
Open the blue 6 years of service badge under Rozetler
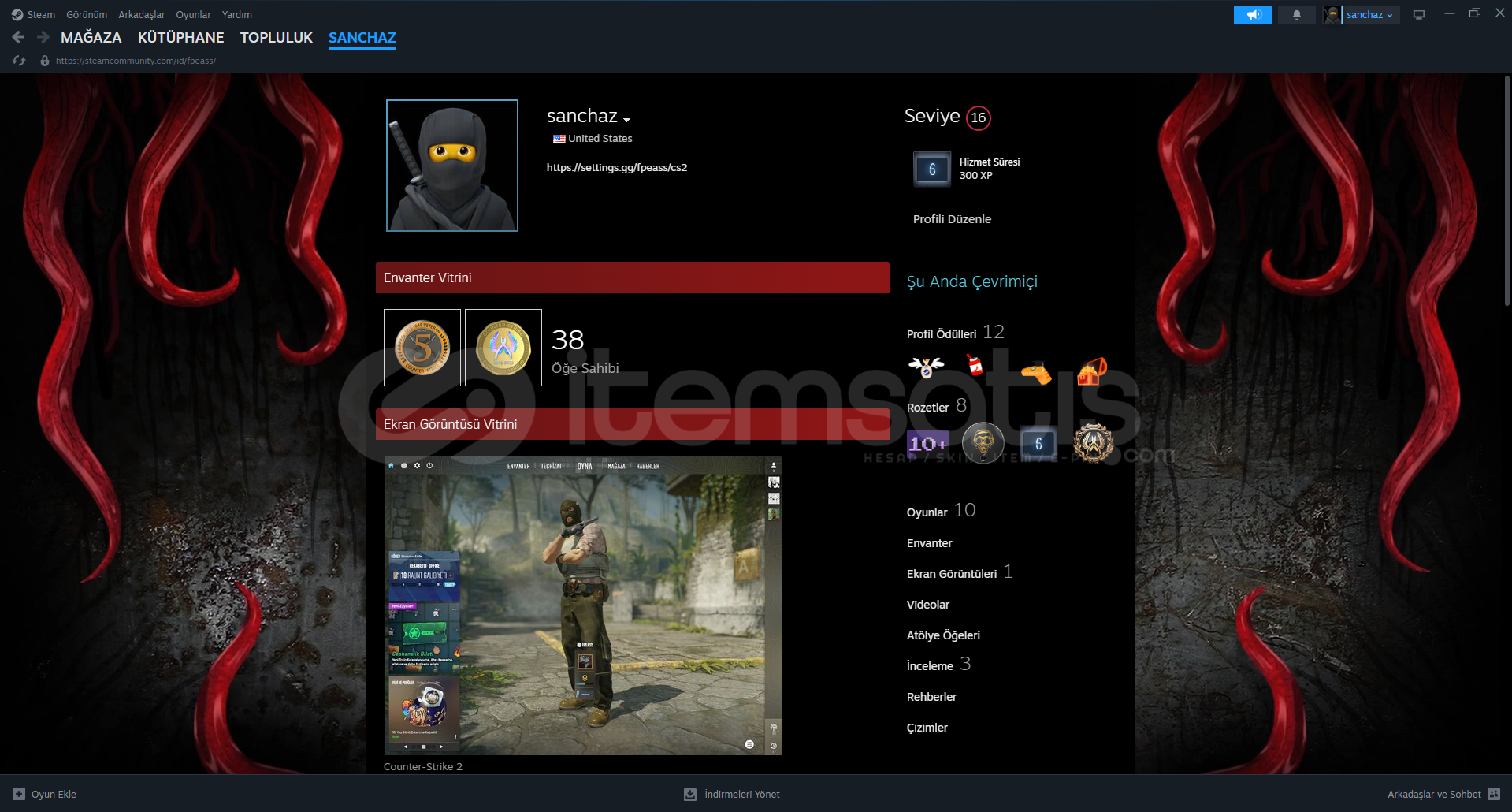(x=1038, y=443)
